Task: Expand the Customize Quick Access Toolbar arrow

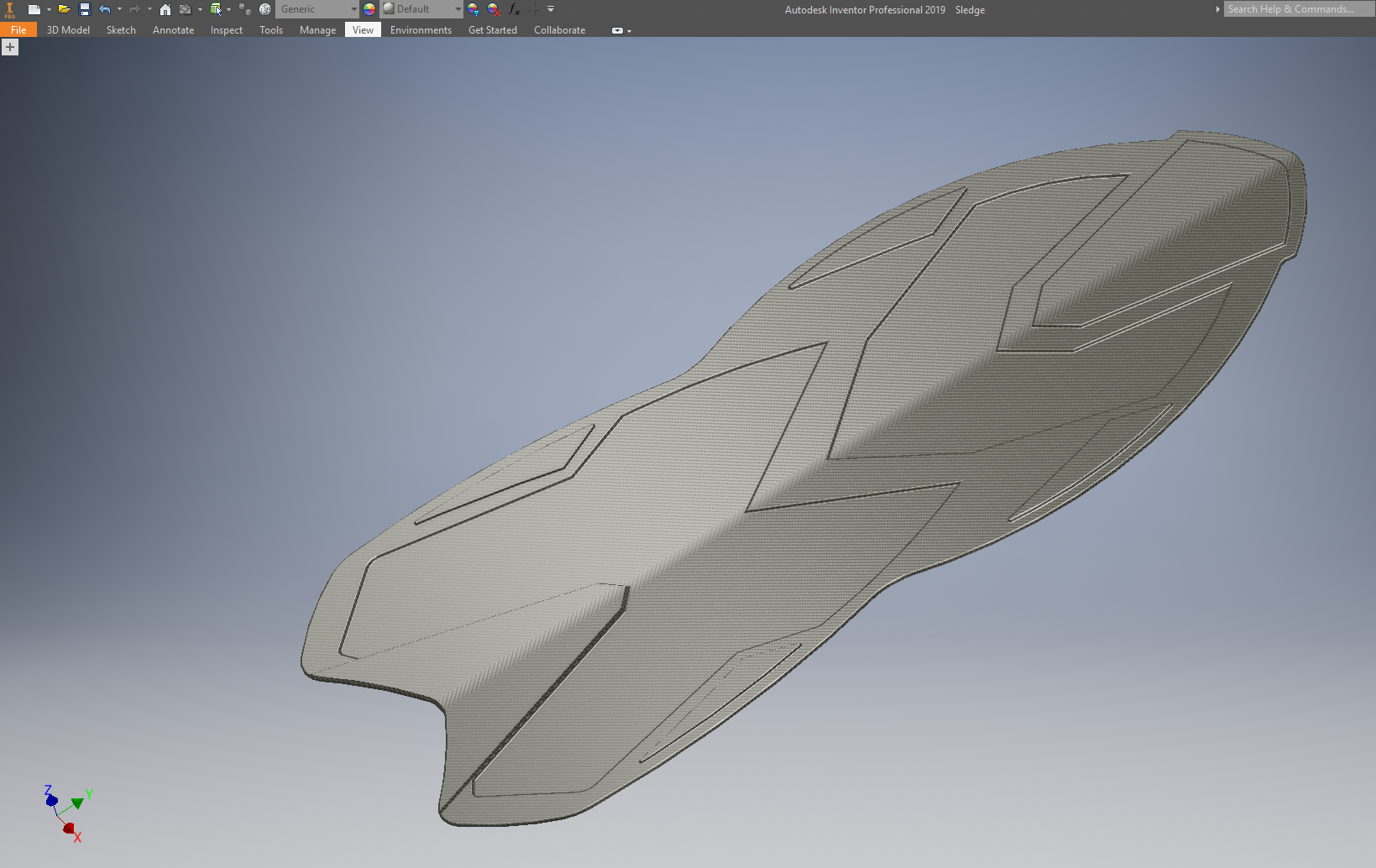Action: coord(551,9)
